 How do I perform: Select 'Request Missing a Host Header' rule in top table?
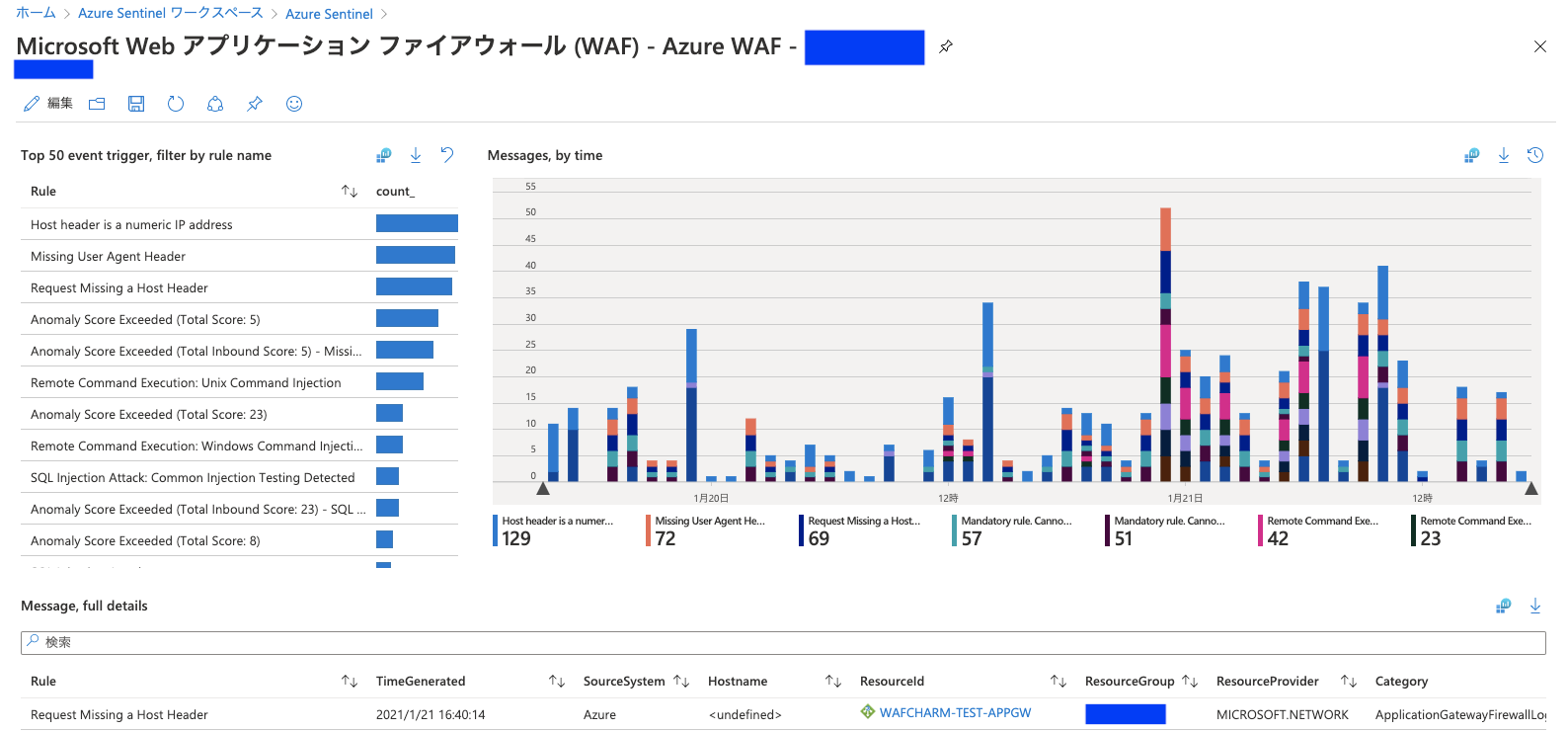pos(239,287)
